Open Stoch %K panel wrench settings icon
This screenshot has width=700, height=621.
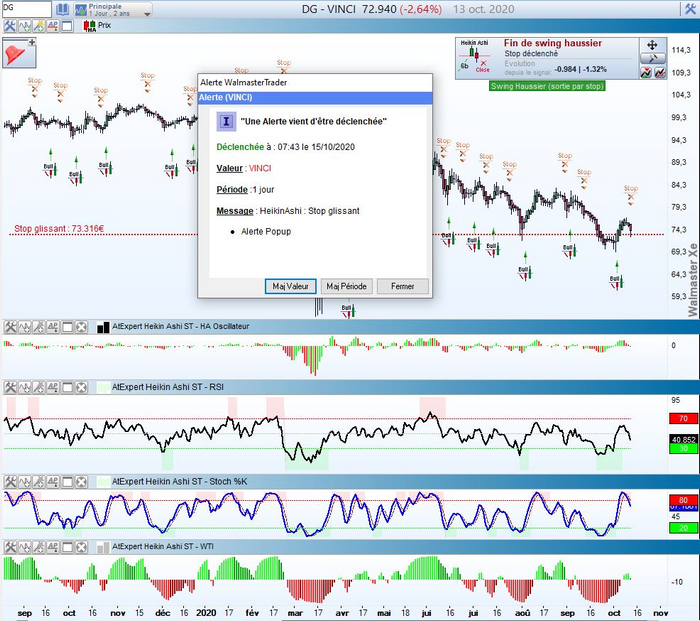(10, 482)
